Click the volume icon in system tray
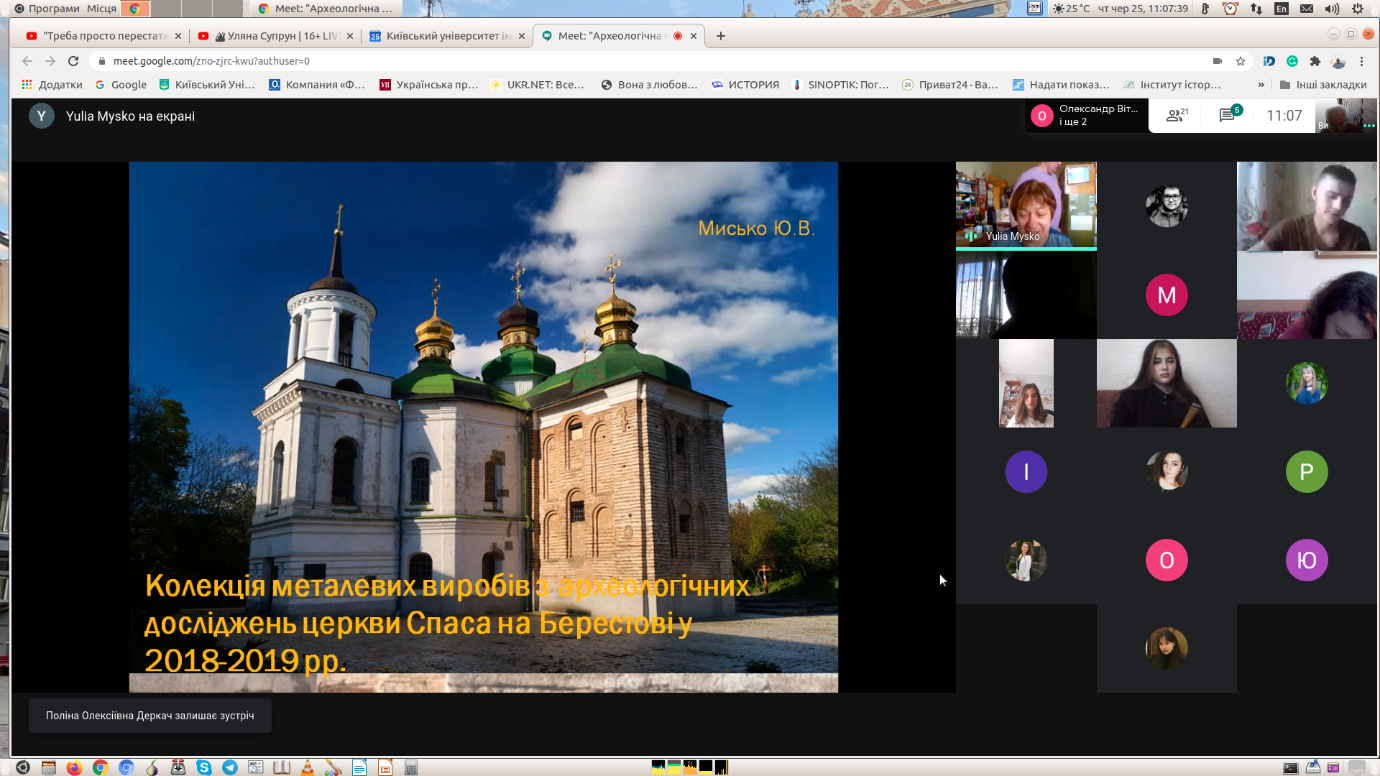 point(1332,8)
